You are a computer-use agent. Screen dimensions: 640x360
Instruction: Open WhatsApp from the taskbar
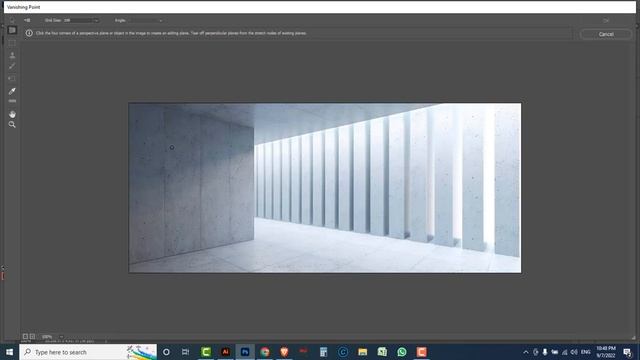pos(402,352)
